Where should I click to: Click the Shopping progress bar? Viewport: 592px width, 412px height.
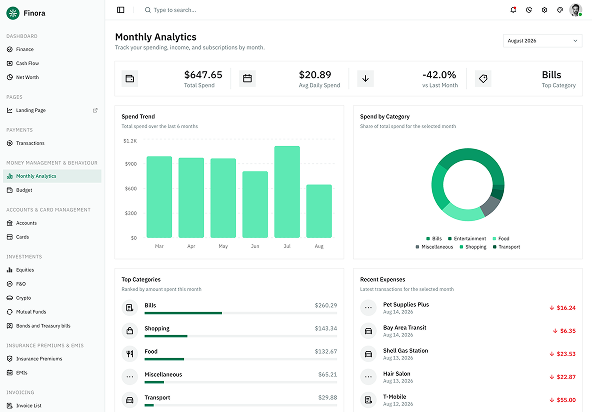(240, 336)
